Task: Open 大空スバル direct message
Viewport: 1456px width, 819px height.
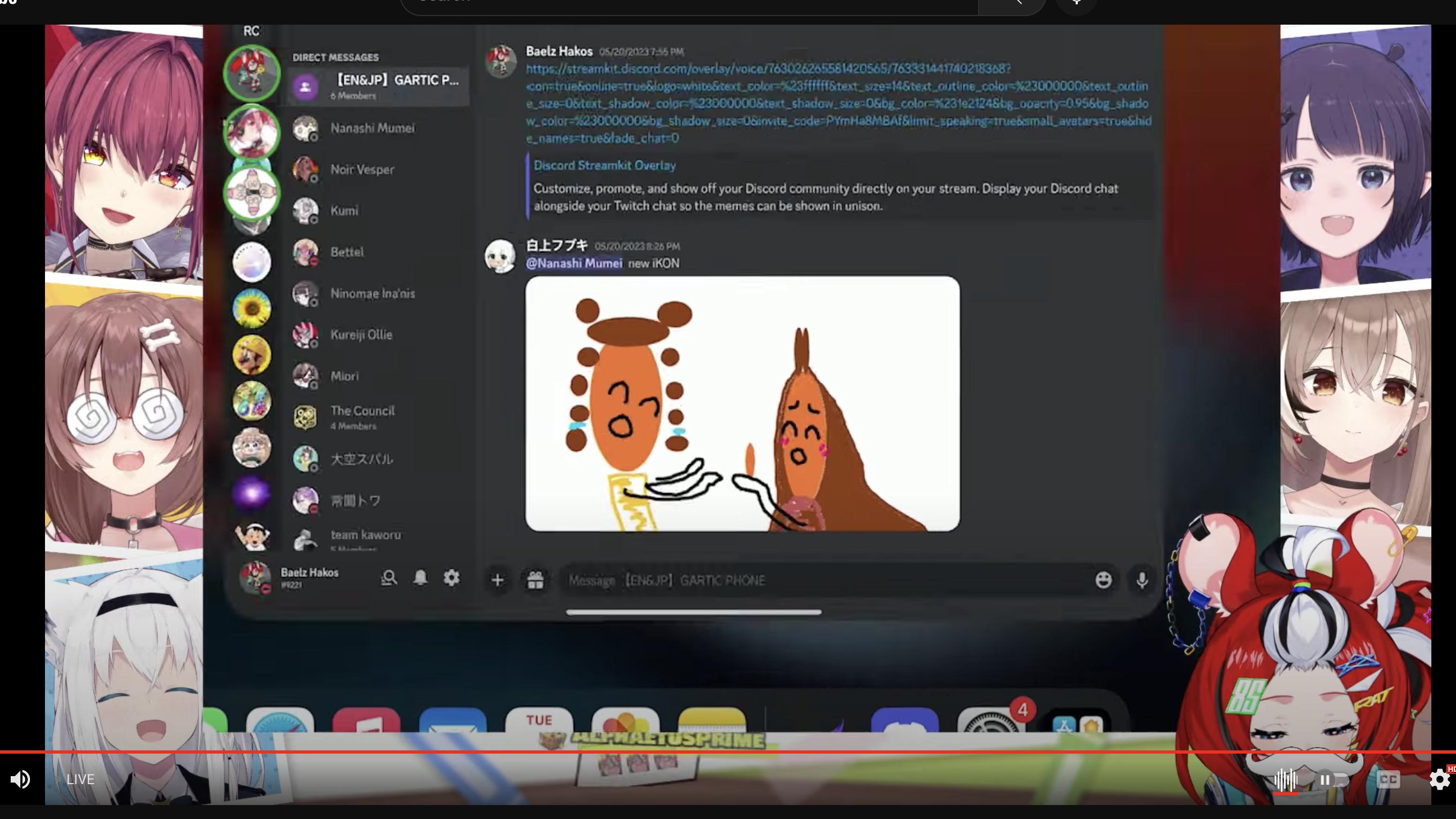Action: click(378, 459)
